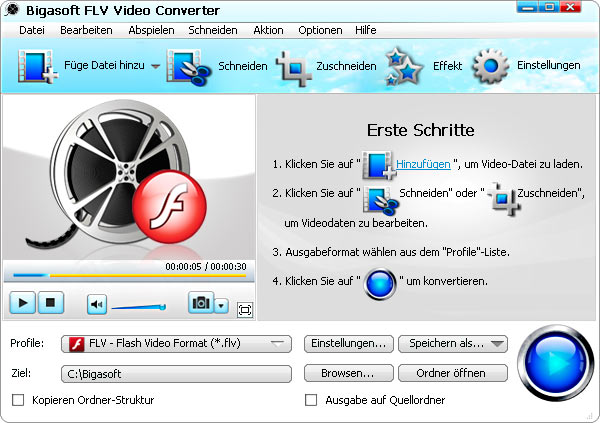Click the time display 00:00:05 / 00:00:30

pos(206,266)
